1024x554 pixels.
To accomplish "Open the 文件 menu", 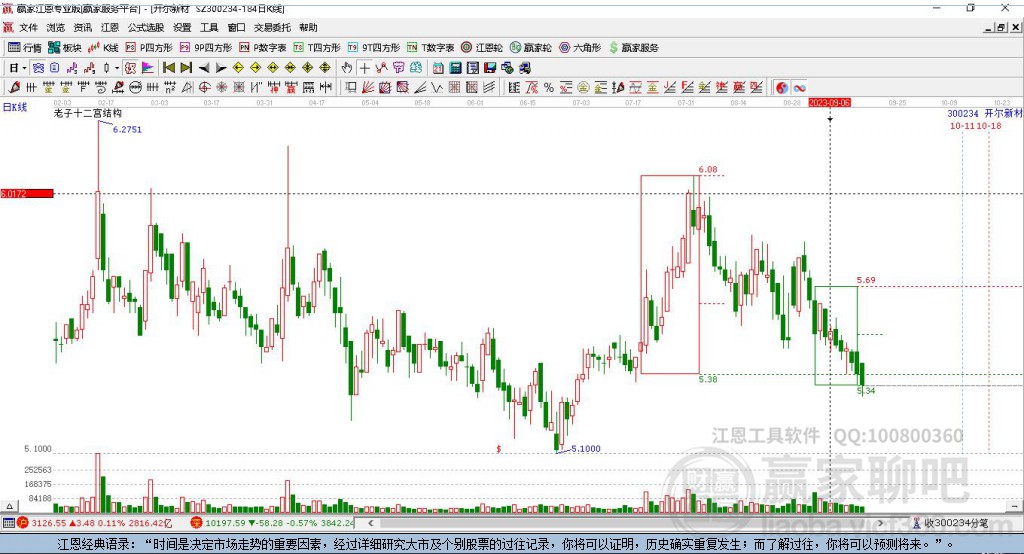I will (x=28, y=27).
